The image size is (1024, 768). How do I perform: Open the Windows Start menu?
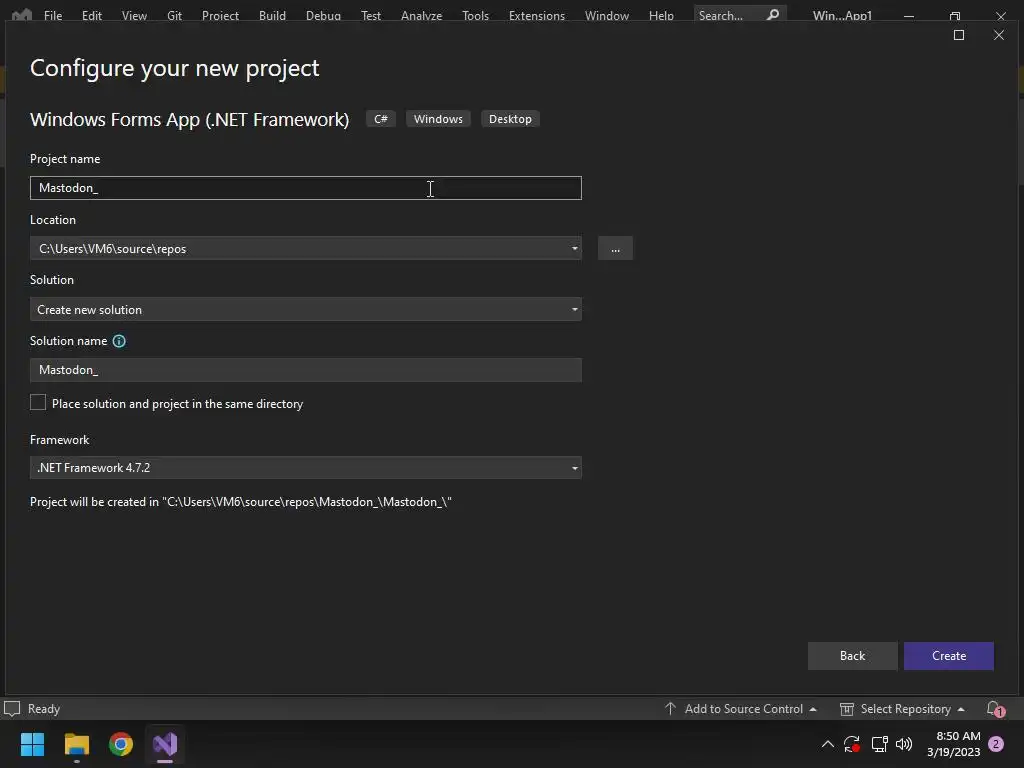coord(32,744)
